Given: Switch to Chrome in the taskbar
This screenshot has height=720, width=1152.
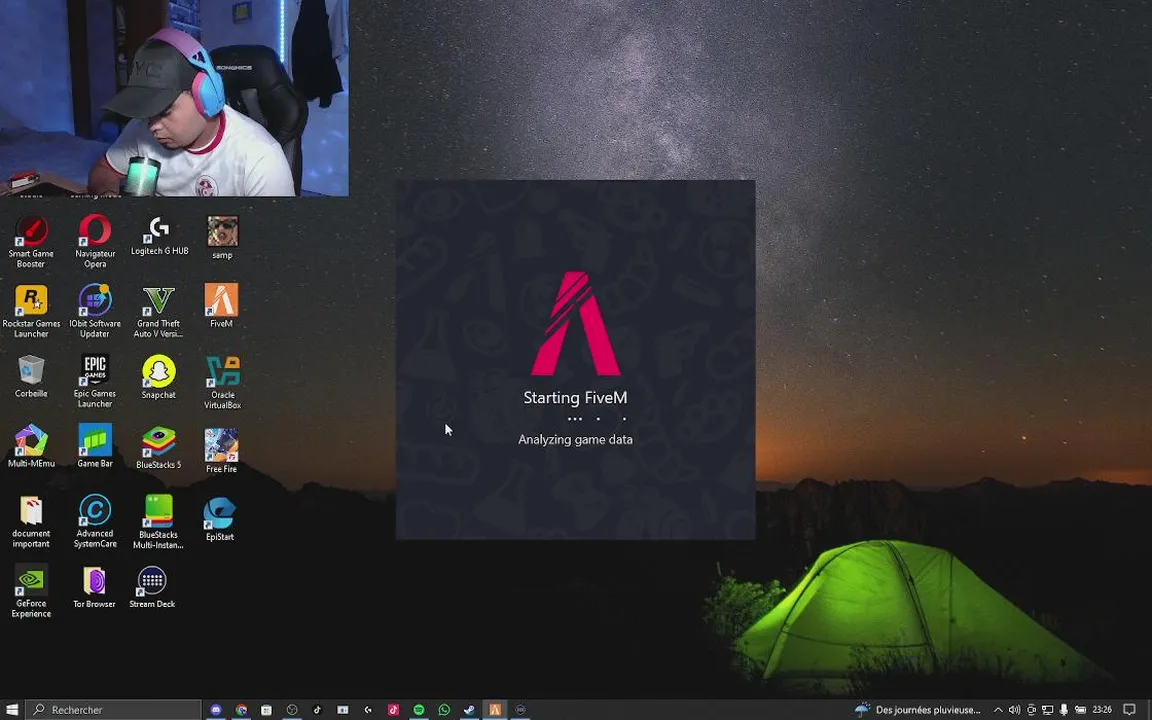Looking at the screenshot, I should coord(241,710).
